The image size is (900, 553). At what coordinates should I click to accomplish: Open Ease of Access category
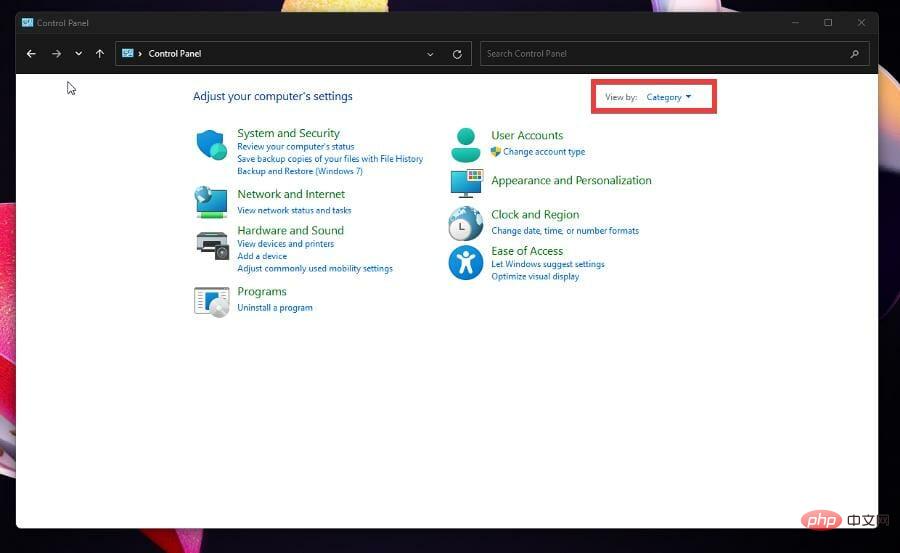527,251
